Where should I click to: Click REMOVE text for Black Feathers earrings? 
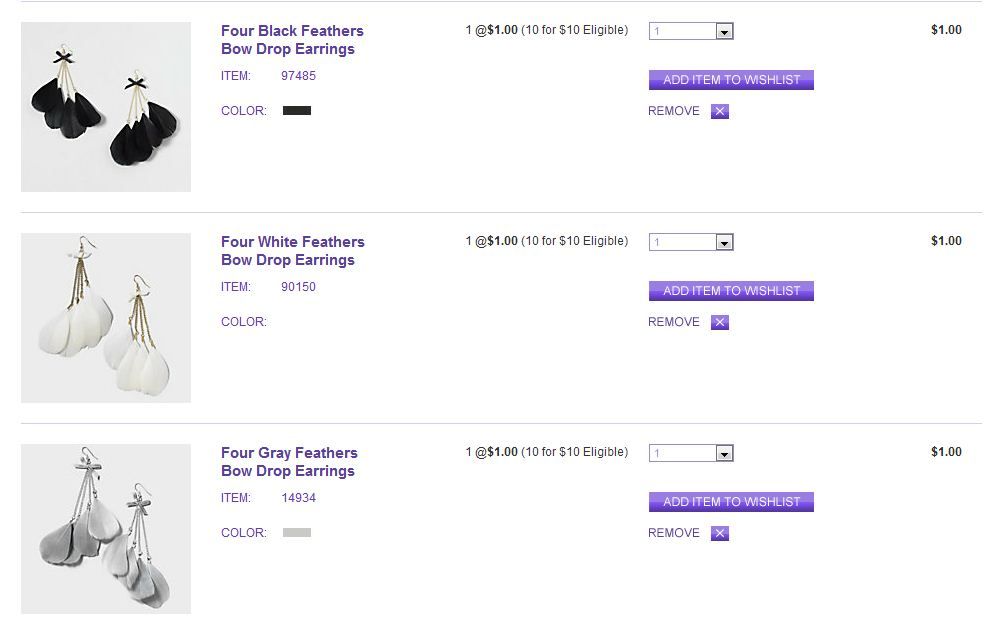[674, 111]
